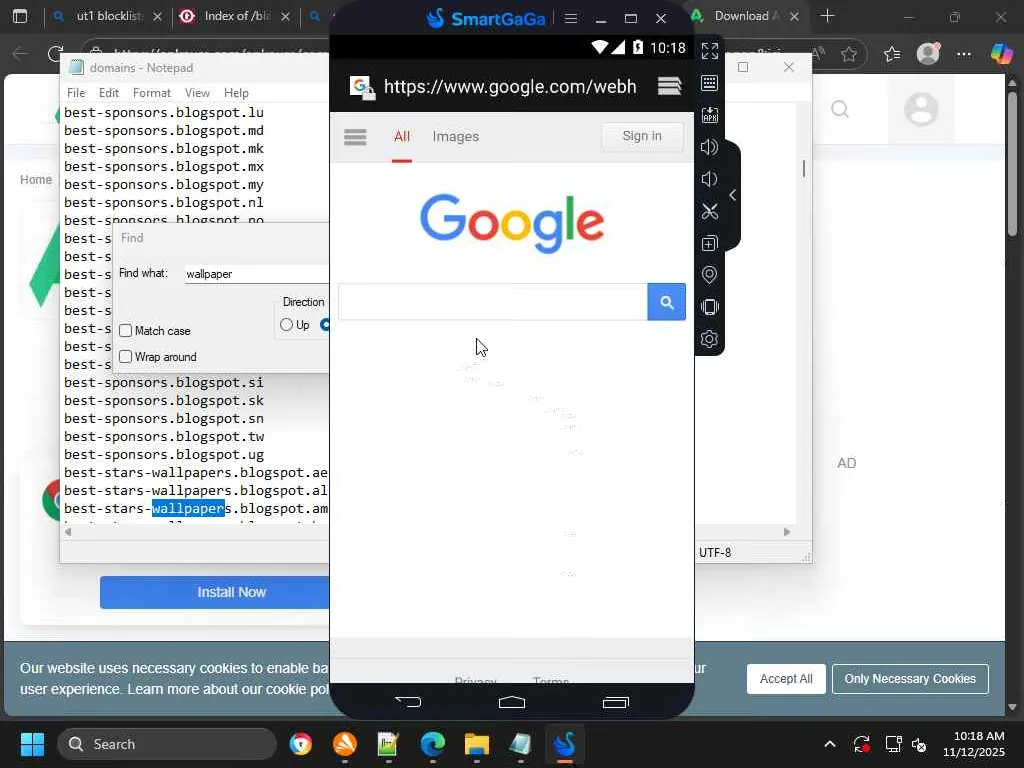Select Up direction radio button
1024x768 pixels.
coord(286,325)
